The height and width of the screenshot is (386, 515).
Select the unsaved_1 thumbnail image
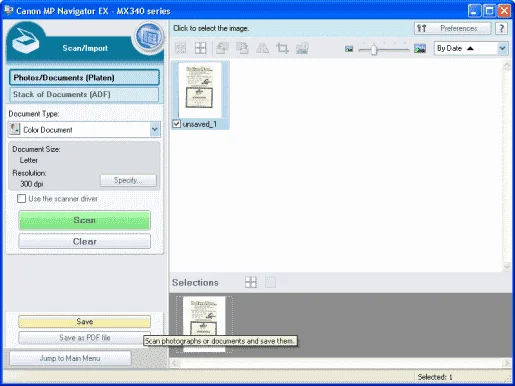pos(200,90)
